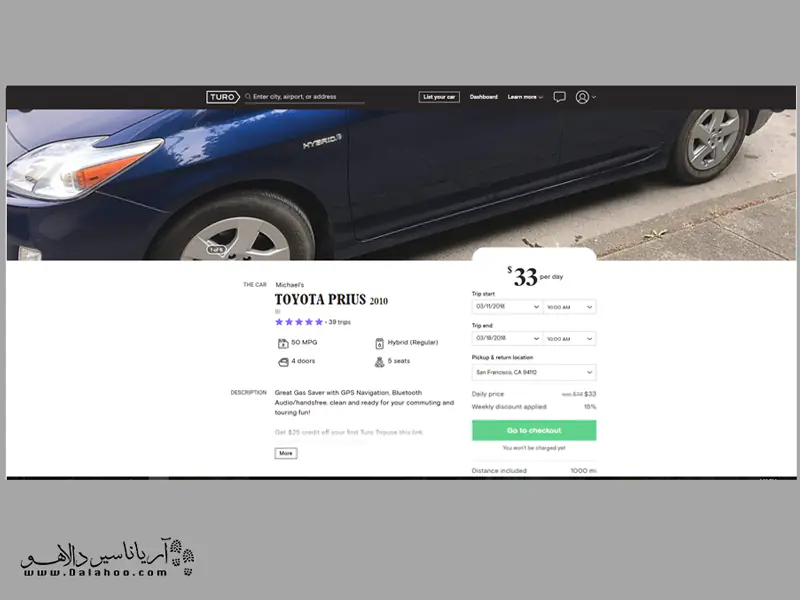
Task: Open the Trip start time dropdown
Action: (570, 307)
